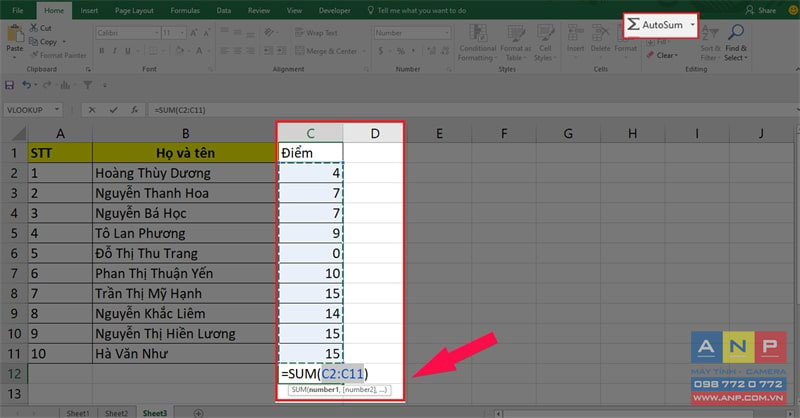Select the cell containing Hoàng Thùy Dương
The width and height of the screenshot is (800, 418).
tap(184, 173)
